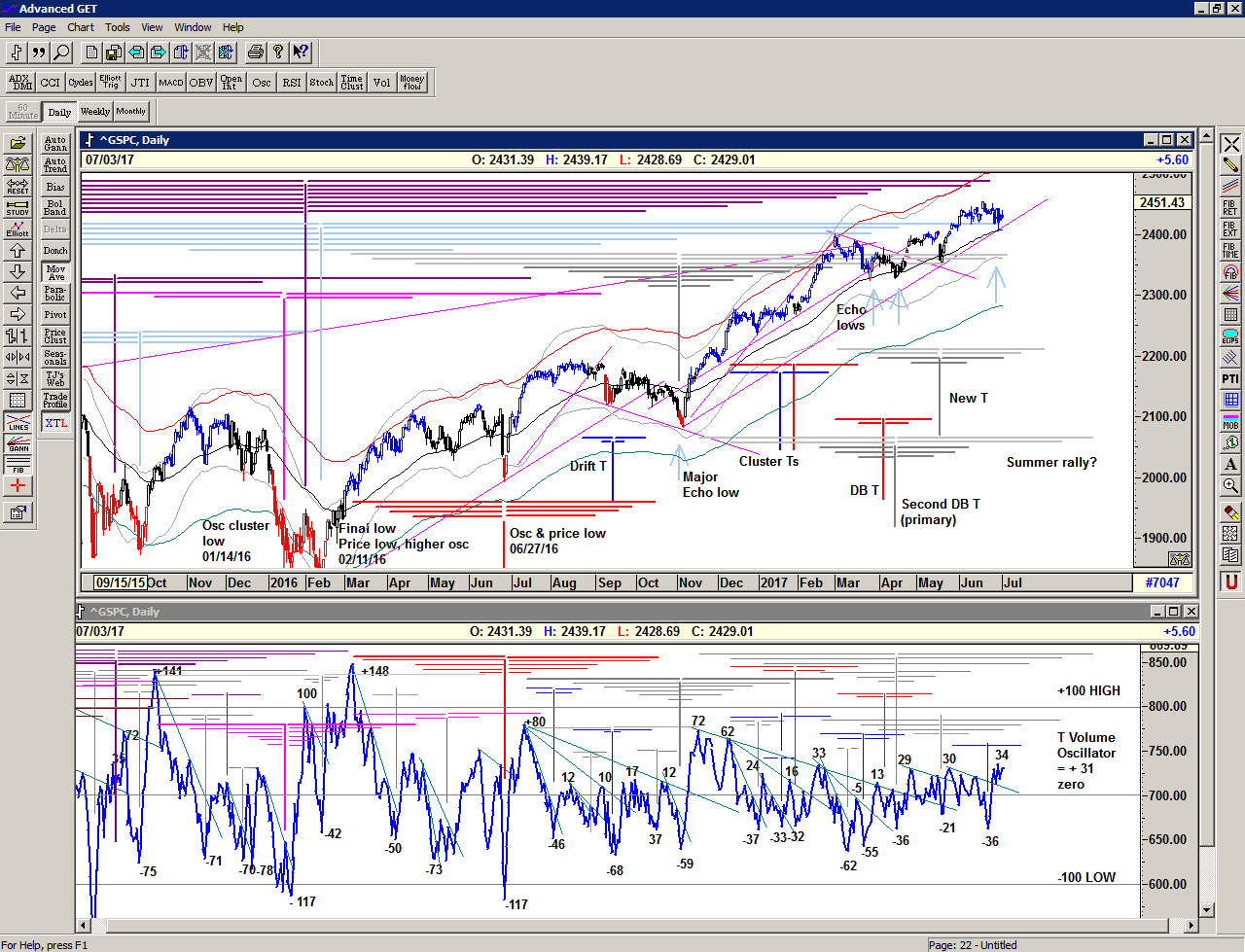This screenshot has height=952, width=1245.
Task: Click the Elliott wave count icon
Action: coord(18,229)
